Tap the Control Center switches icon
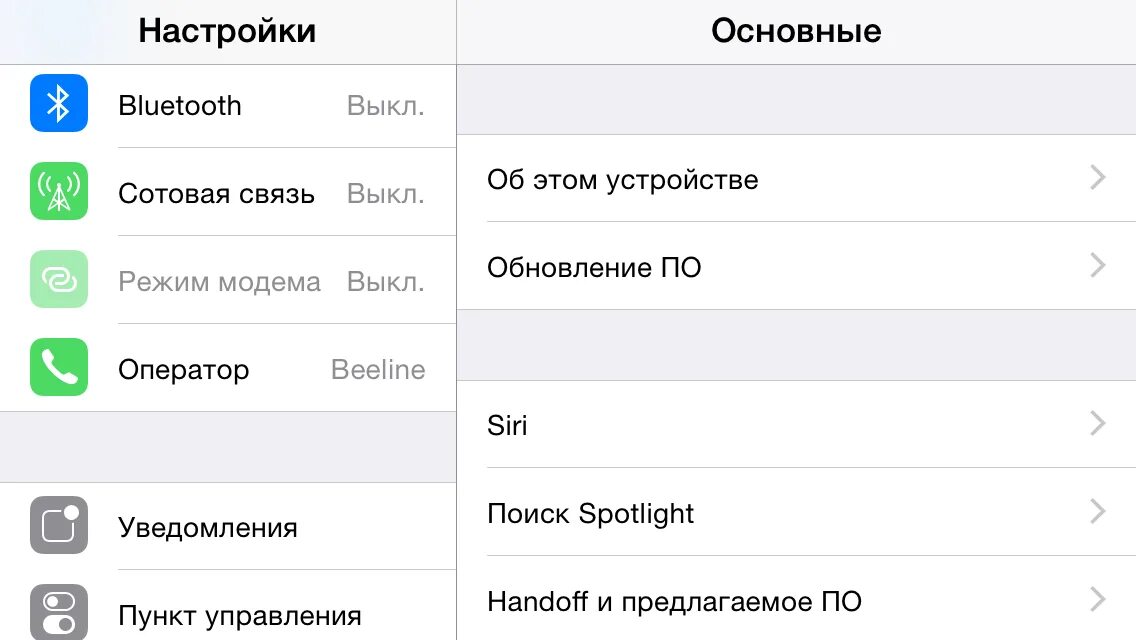Viewport: 1136px width, 640px height. (x=59, y=612)
